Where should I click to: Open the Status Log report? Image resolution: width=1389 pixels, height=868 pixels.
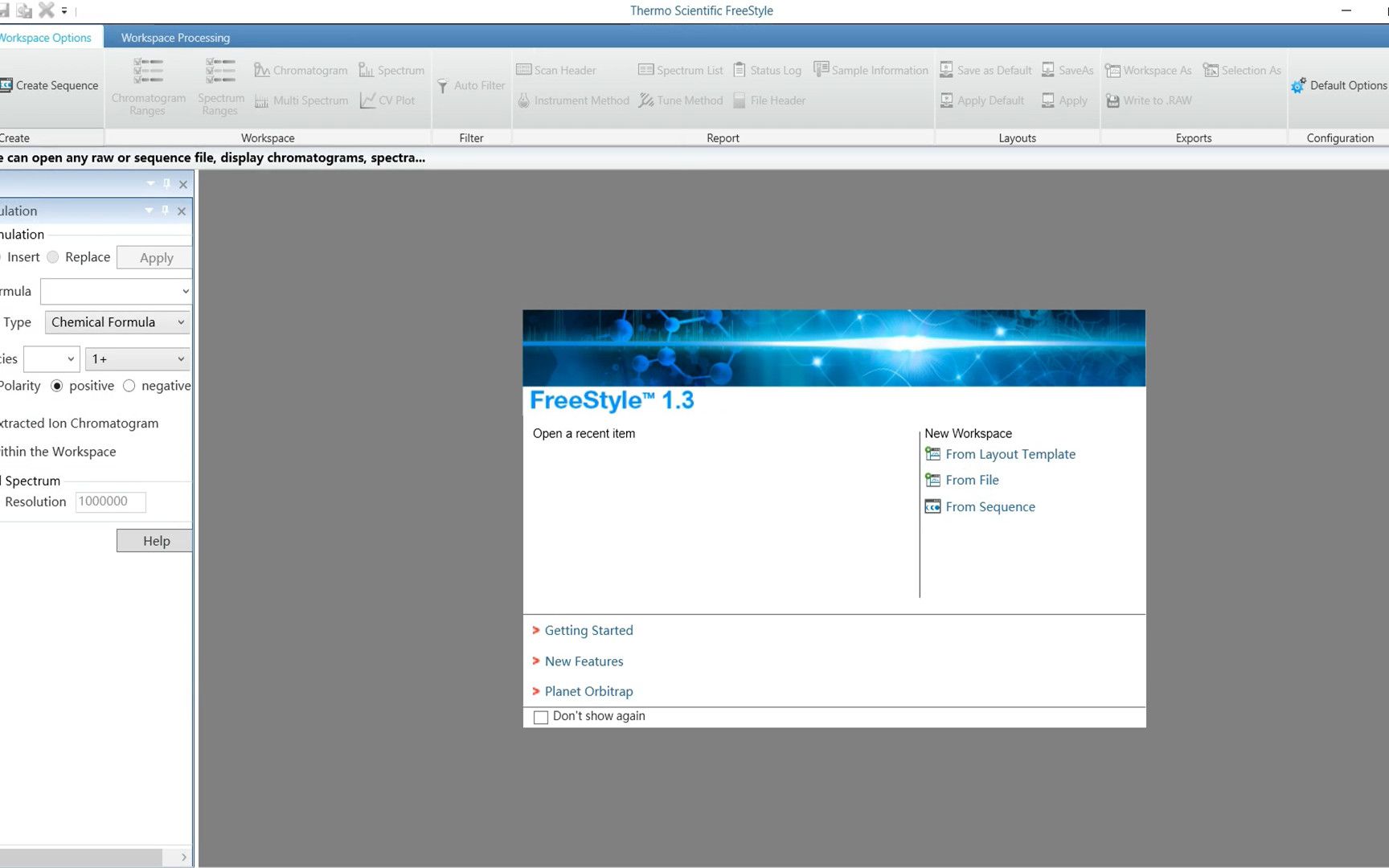click(767, 70)
